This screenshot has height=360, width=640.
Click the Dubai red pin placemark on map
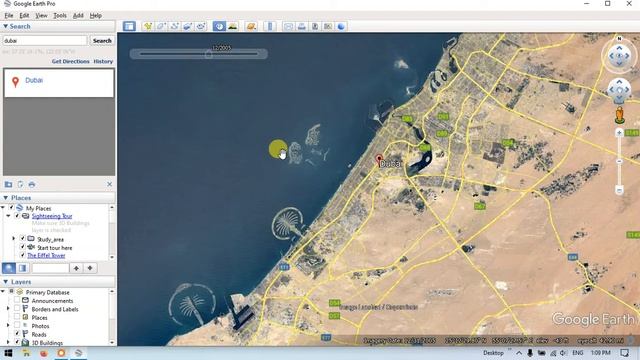pos(379,159)
